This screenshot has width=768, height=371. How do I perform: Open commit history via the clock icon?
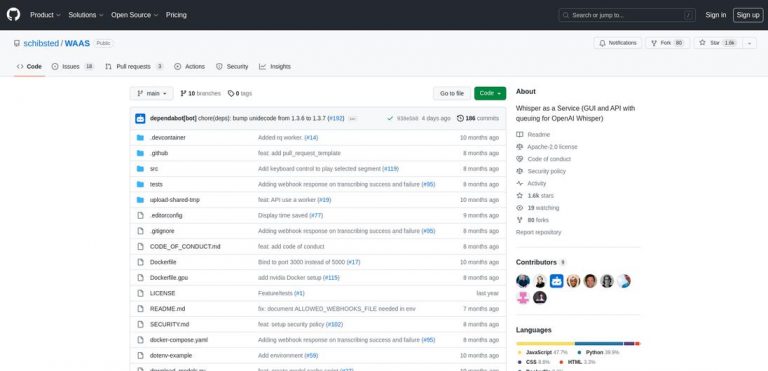point(460,118)
